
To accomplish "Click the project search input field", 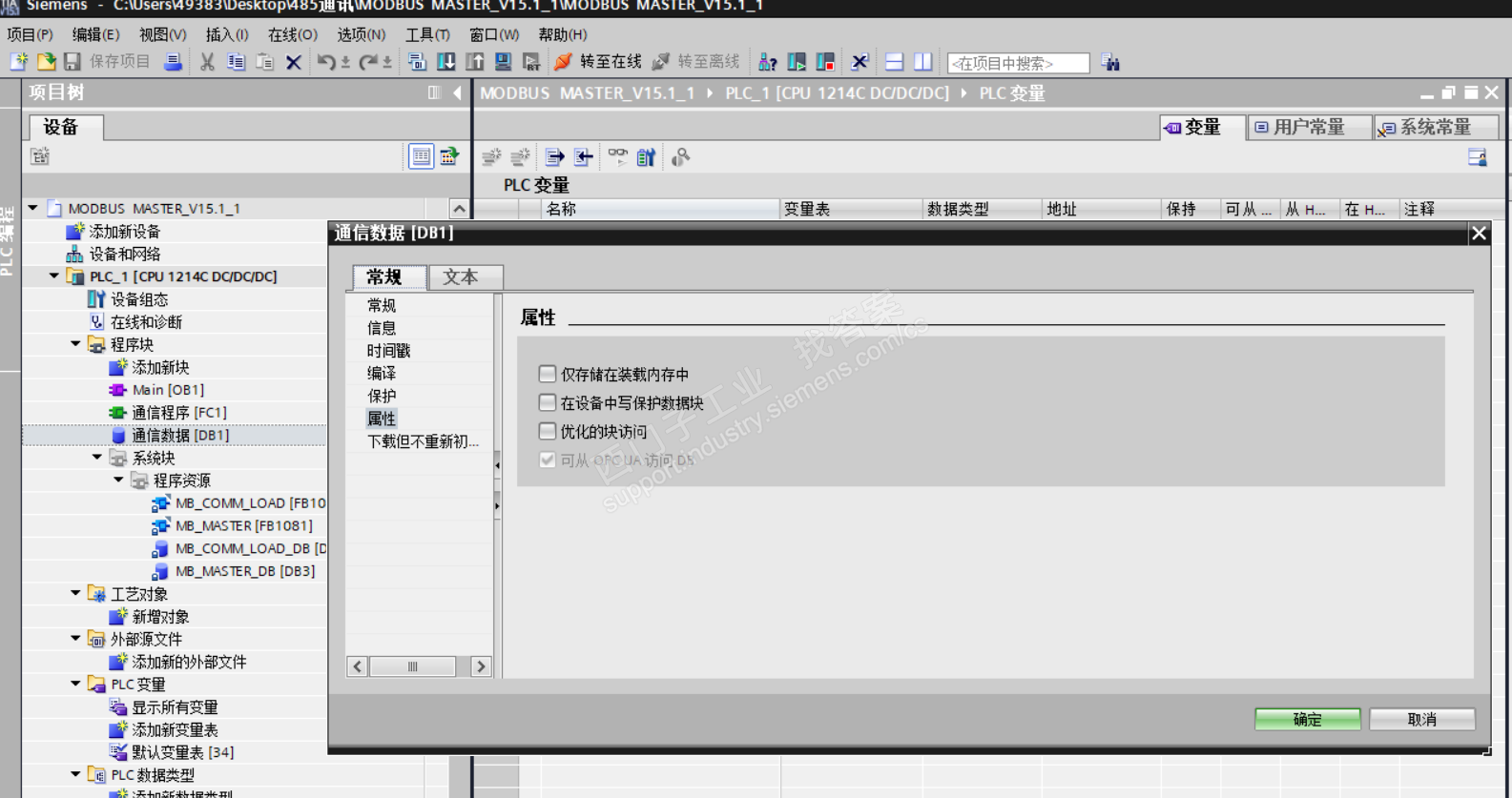I will click(x=1018, y=63).
